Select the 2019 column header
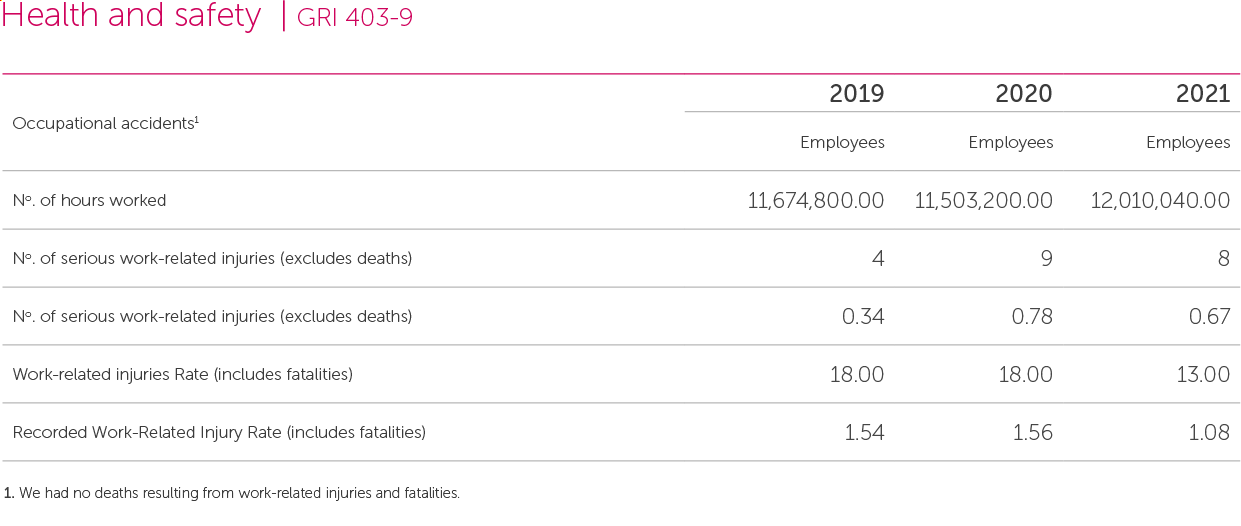This screenshot has width=1241, height=526. pyautogui.click(x=857, y=94)
